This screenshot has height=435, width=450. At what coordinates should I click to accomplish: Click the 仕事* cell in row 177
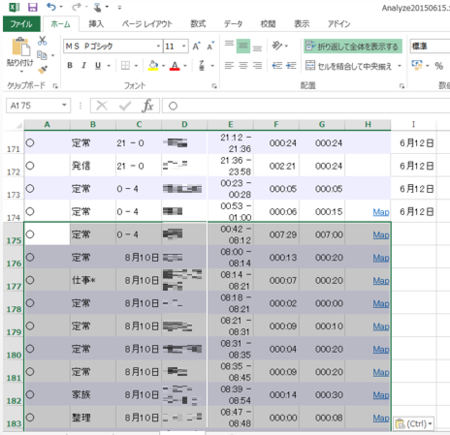93,280
